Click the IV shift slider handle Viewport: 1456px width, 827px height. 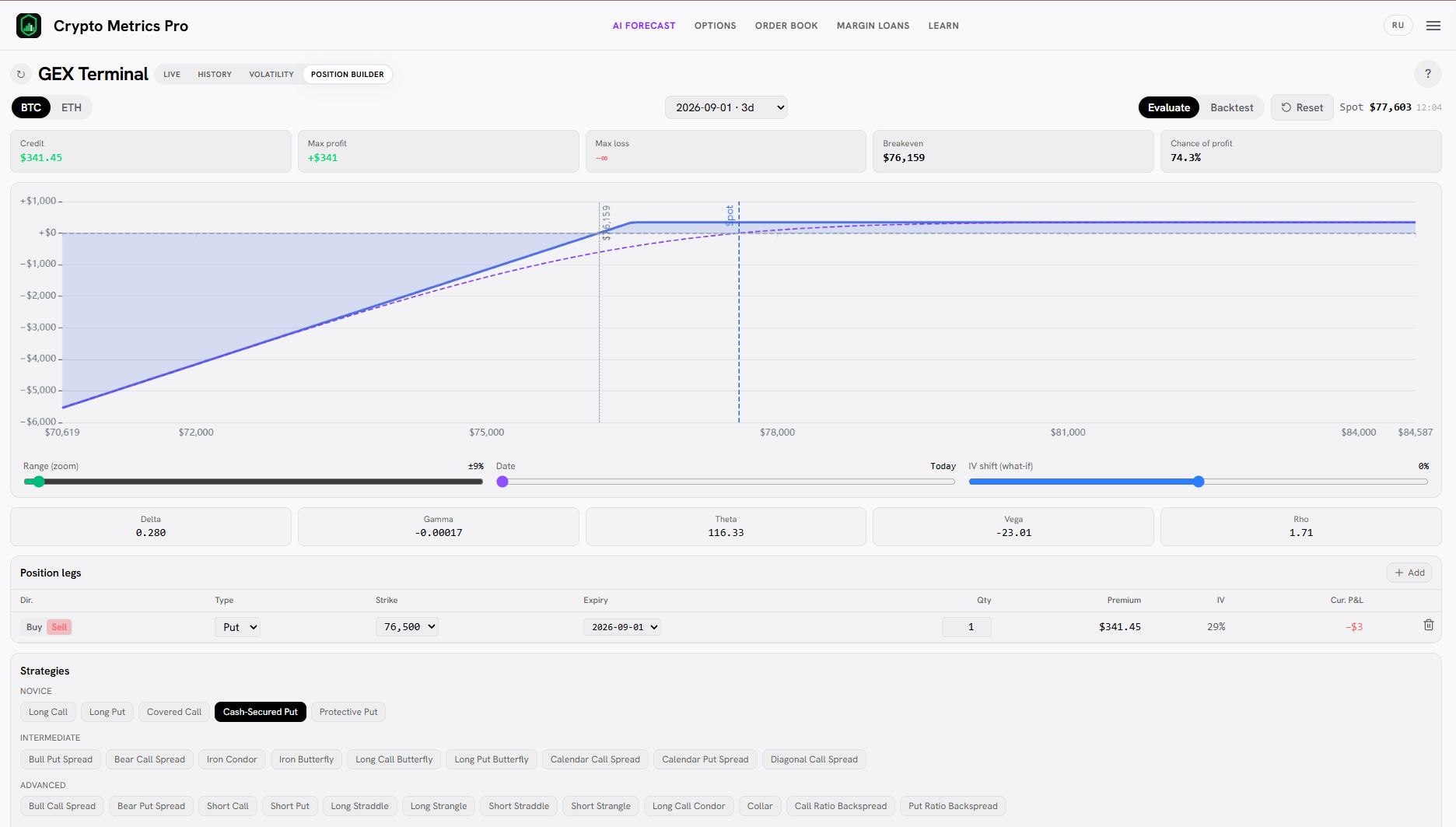coord(1199,482)
